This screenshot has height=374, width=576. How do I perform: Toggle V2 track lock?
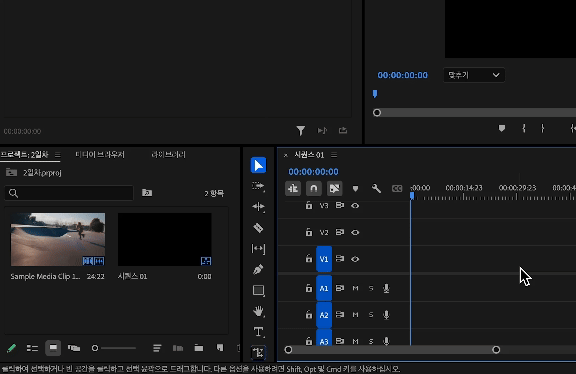pyautogui.click(x=309, y=232)
